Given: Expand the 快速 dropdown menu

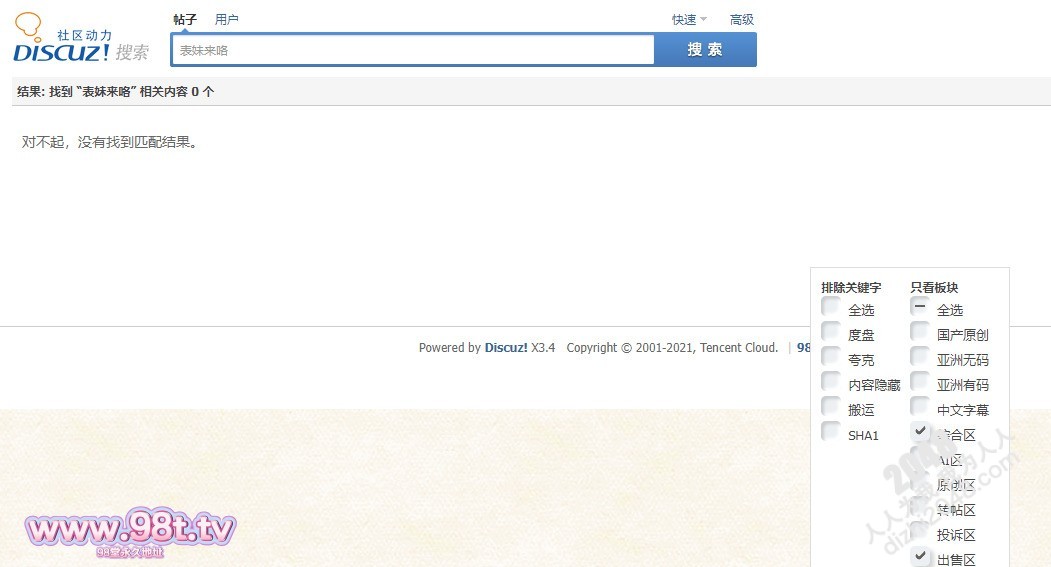Looking at the screenshot, I should (x=689, y=19).
